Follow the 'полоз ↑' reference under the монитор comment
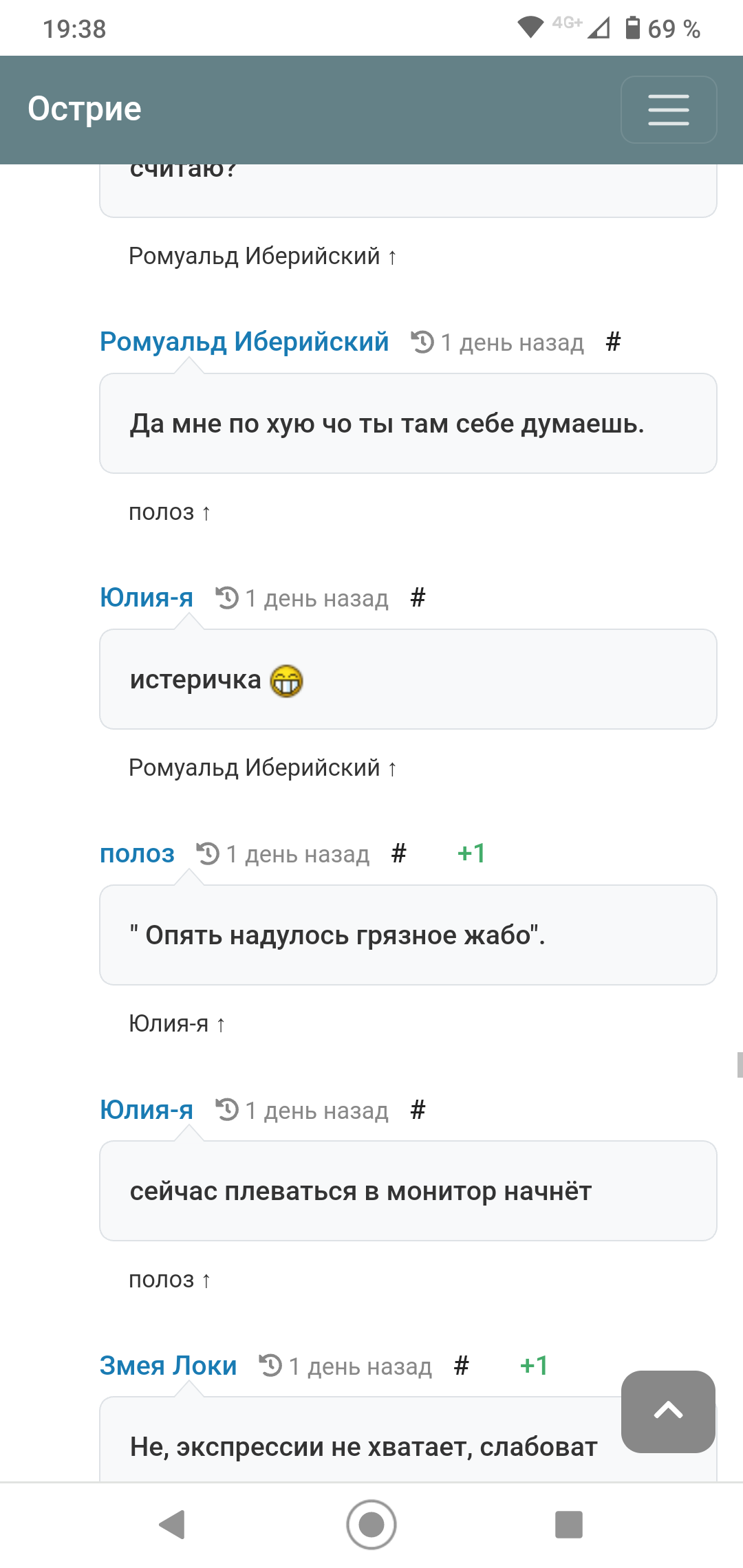This screenshot has width=743, height=1568. (169, 1279)
